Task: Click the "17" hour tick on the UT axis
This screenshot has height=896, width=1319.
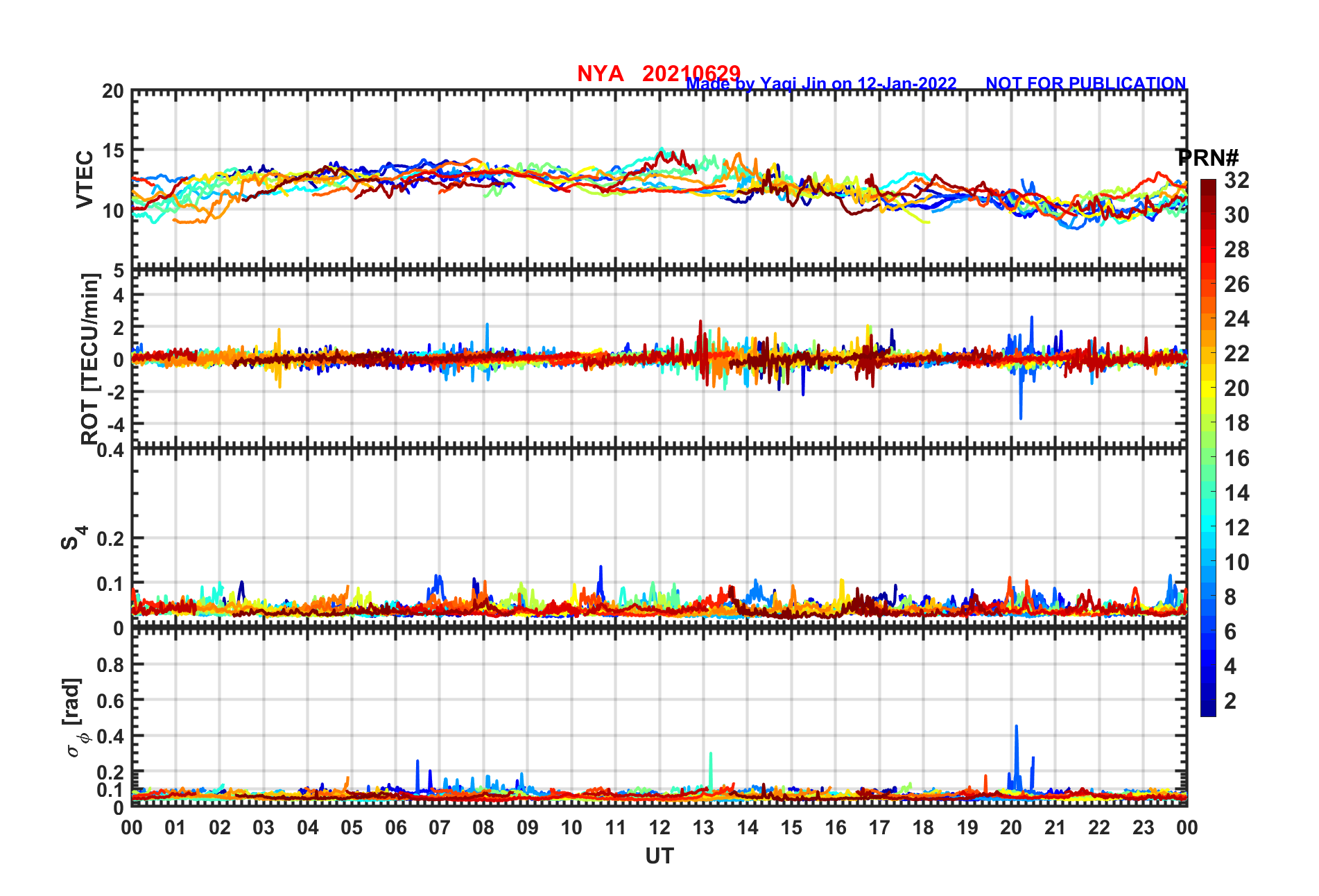Action: click(879, 827)
